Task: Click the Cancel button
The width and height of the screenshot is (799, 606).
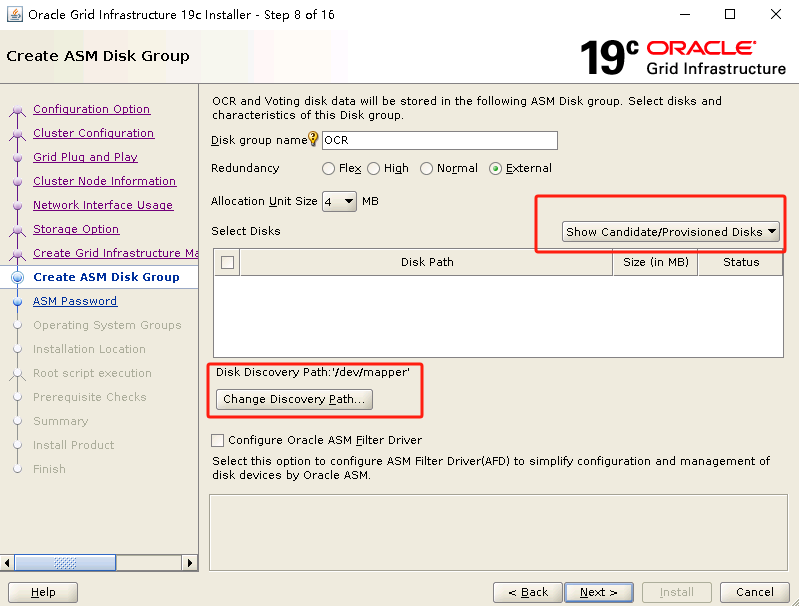Action: [755, 592]
